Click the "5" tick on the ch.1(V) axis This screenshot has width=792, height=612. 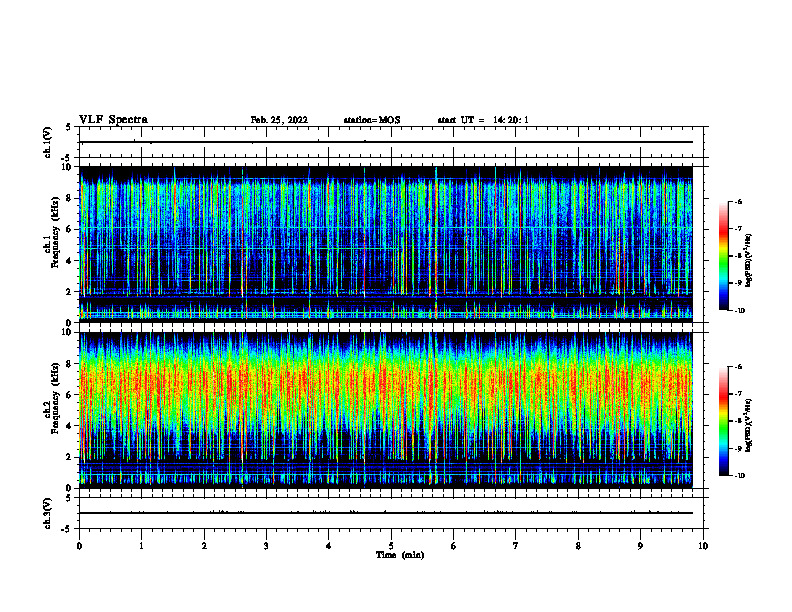coord(69,128)
